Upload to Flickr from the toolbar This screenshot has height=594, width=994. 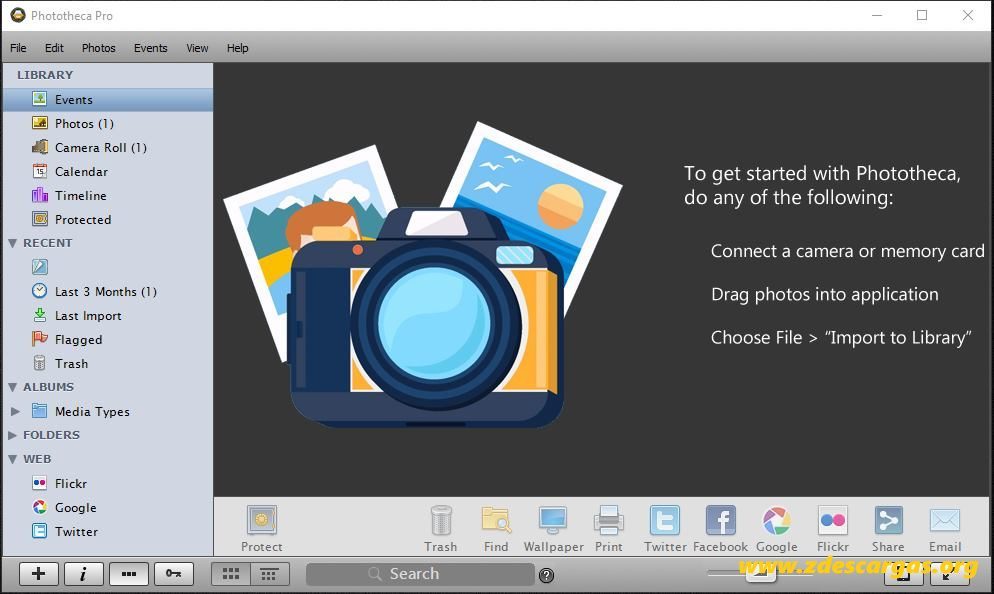(x=832, y=521)
